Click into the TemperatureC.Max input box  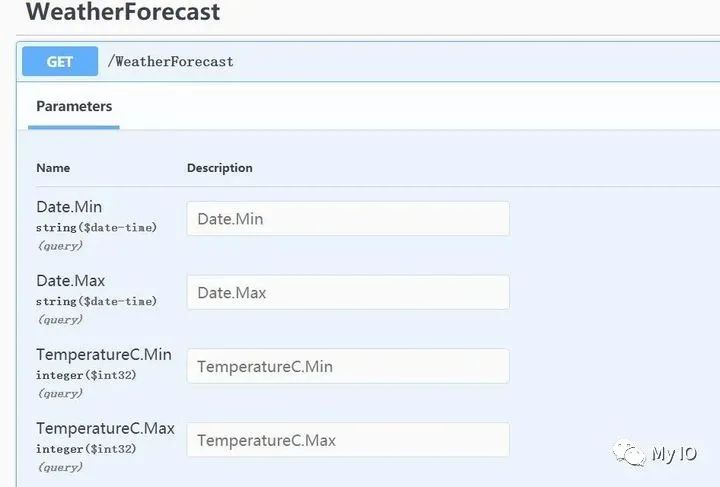pyautogui.click(x=348, y=440)
